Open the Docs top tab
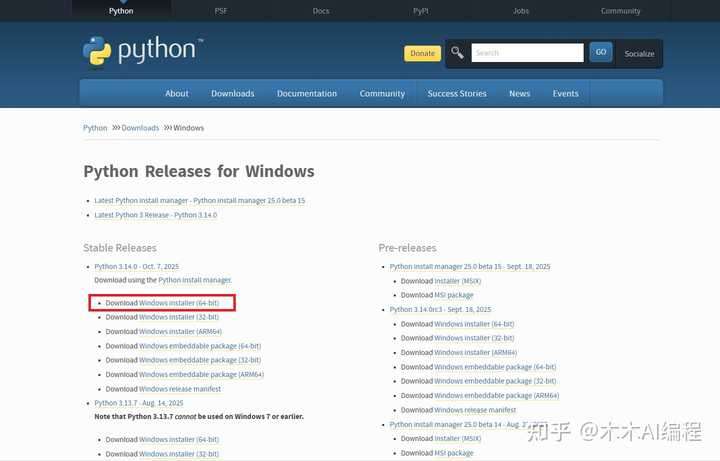 coord(321,11)
